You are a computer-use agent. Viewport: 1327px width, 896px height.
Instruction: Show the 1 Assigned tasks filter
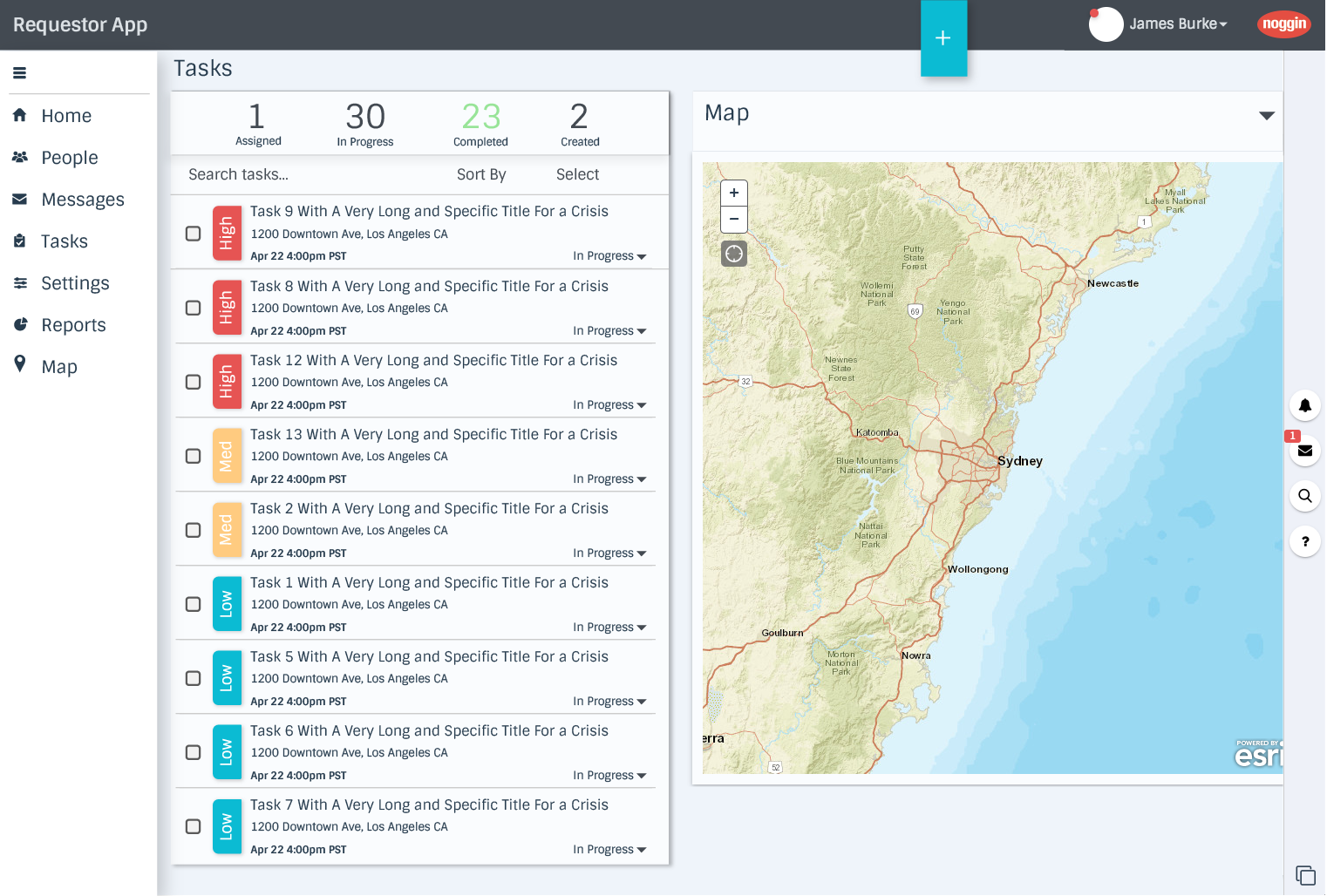click(258, 124)
